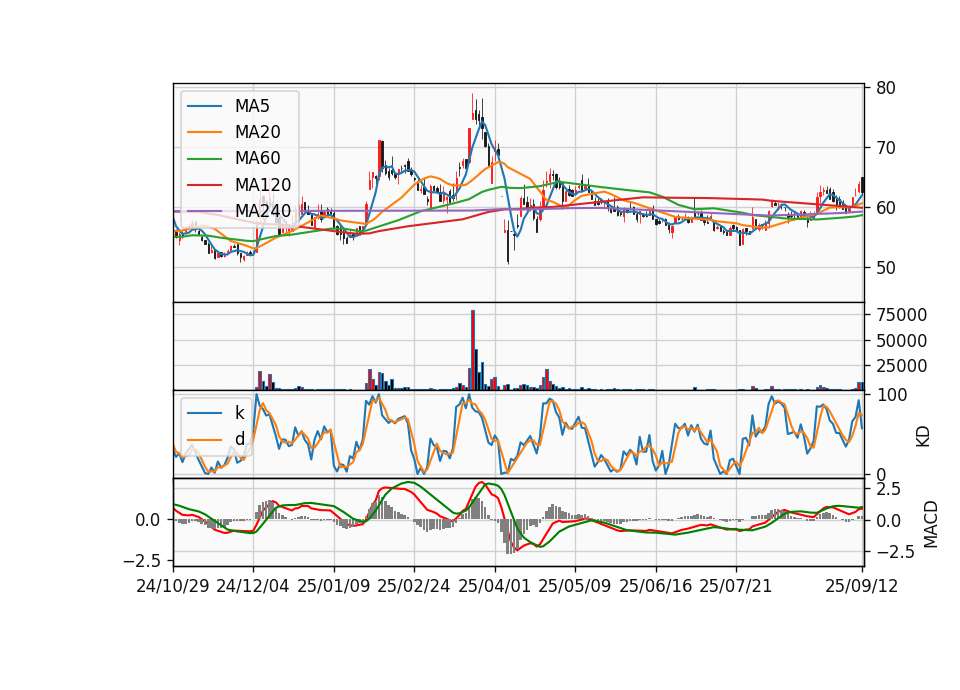This screenshot has height=690, width=960.
Task: Click the lowest candlestick wick near 51
Action: (x=508, y=243)
